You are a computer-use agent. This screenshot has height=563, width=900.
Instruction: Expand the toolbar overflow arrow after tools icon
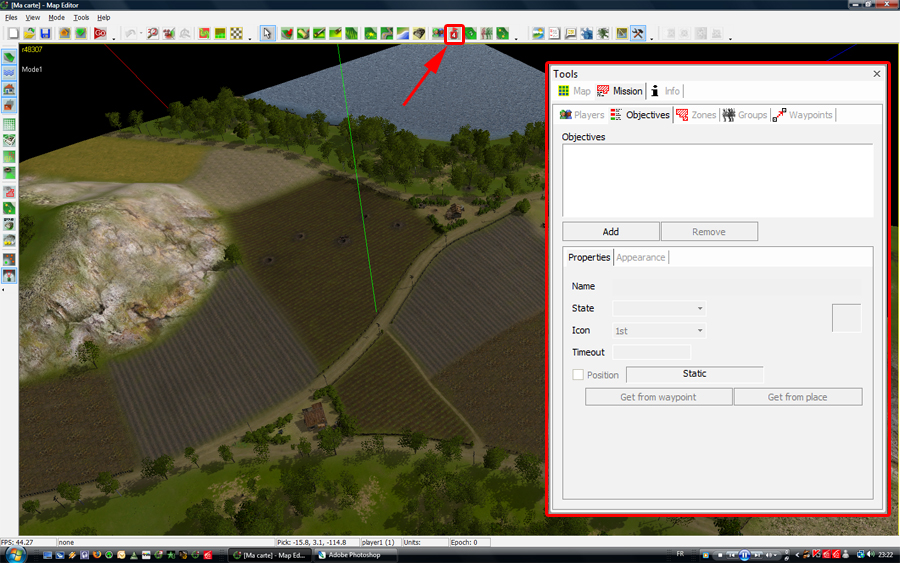(651, 38)
